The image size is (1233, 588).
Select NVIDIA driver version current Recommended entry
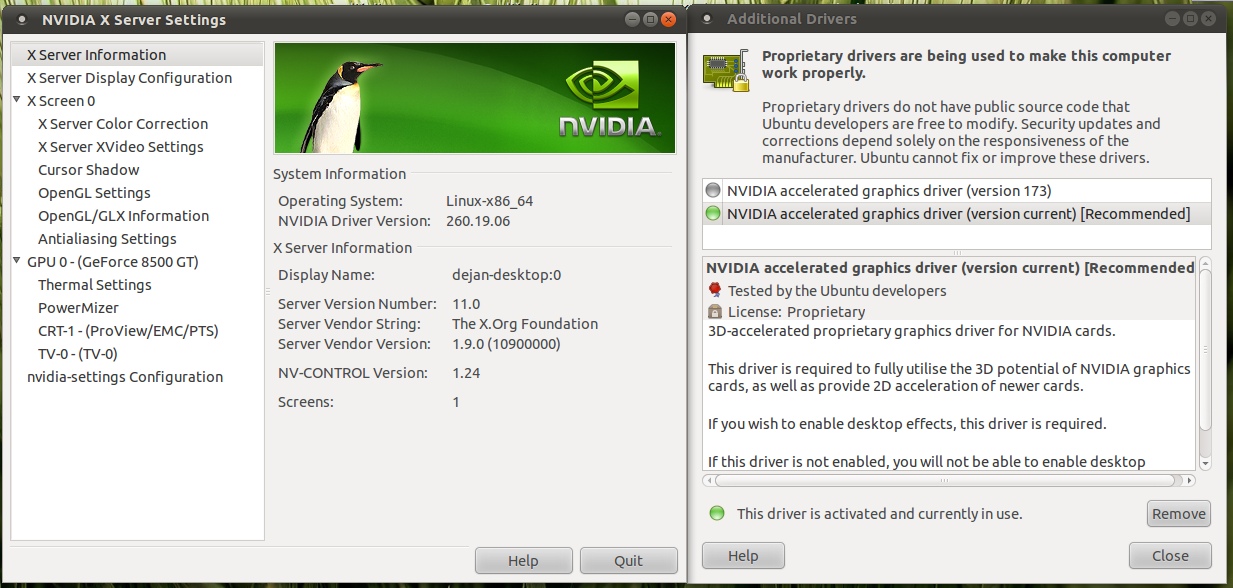[x=957, y=213]
